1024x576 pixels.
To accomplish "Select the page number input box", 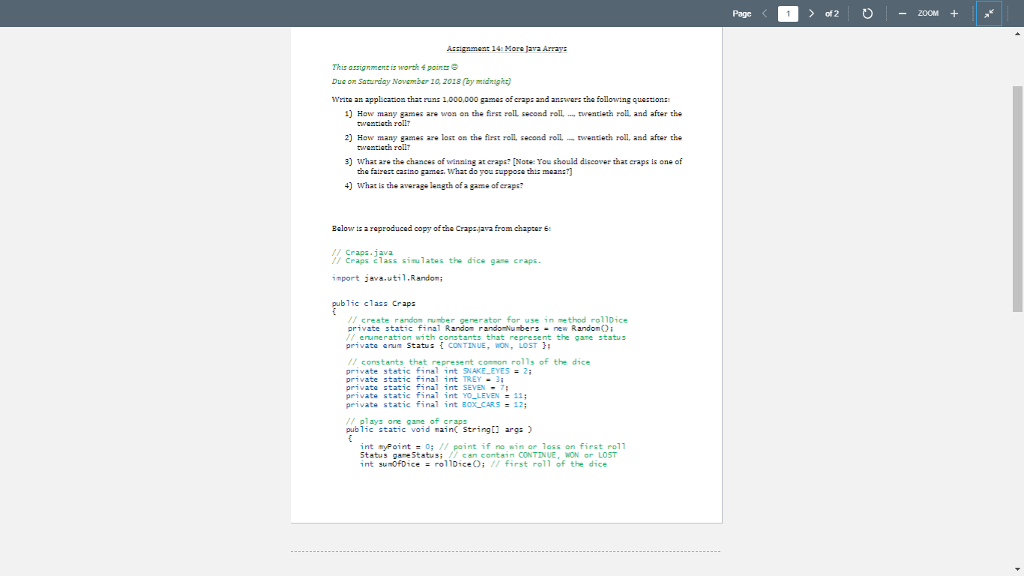I will (788, 13).
